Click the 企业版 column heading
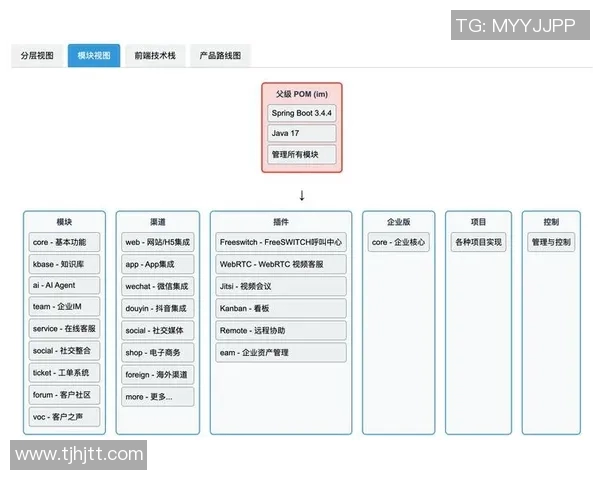 click(399, 222)
